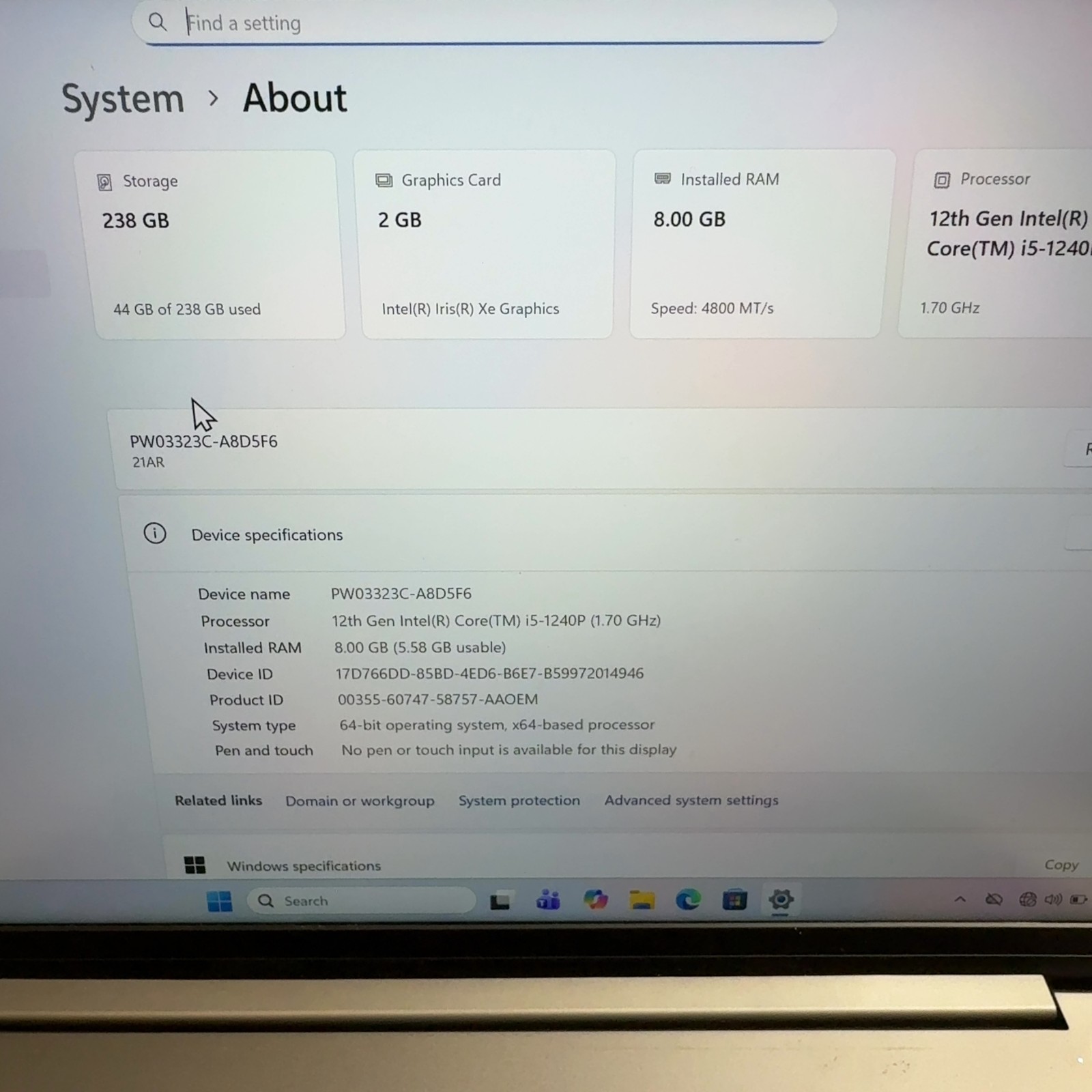Image resolution: width=1092 pixels, height=1092 pixels.
Task: Collapse the Device specifications section
Action: click(x=606, y=534)
